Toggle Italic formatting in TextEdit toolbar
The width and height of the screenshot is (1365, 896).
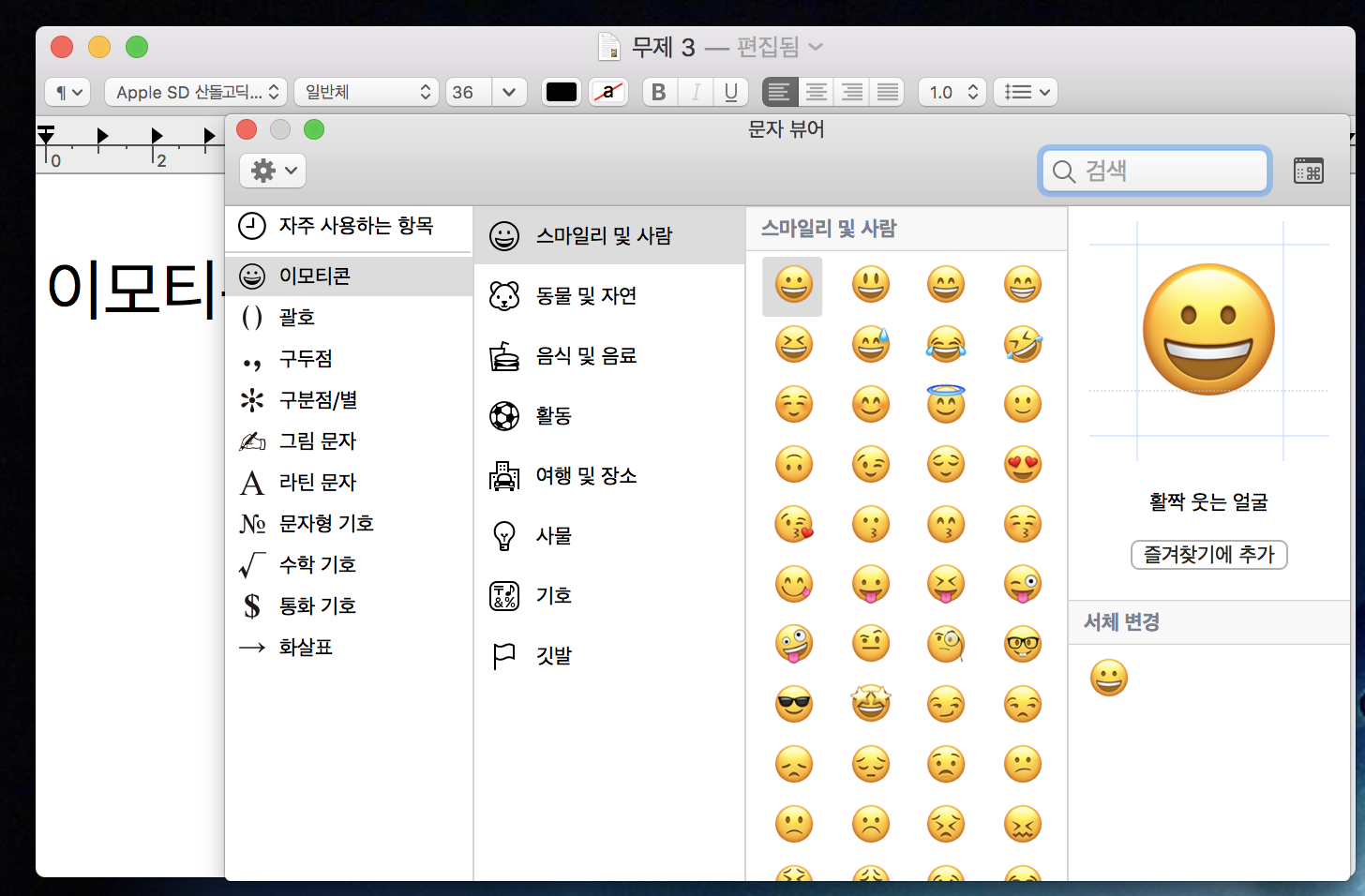pyautogui.click(x=696, y=92)
